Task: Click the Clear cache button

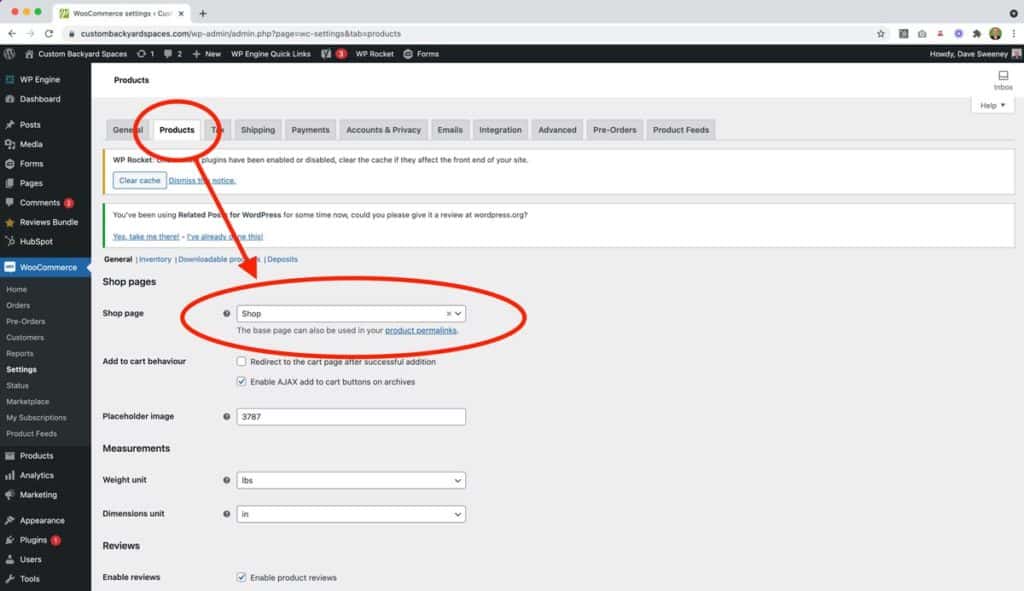Action: (139, 180)
